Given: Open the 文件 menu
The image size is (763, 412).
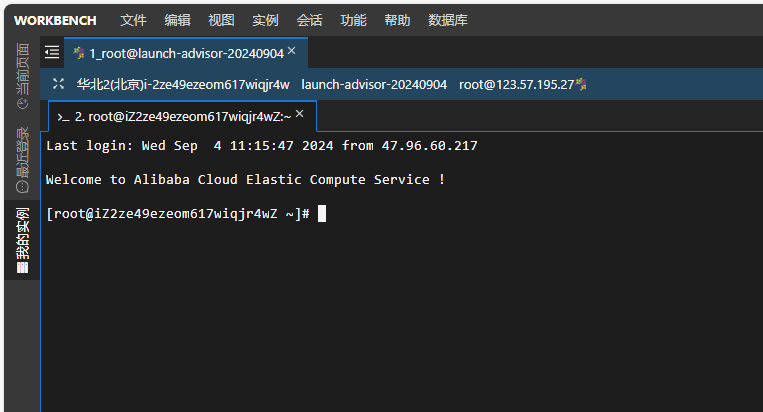Looking at the screenshot, I should (x=133, y=20).
